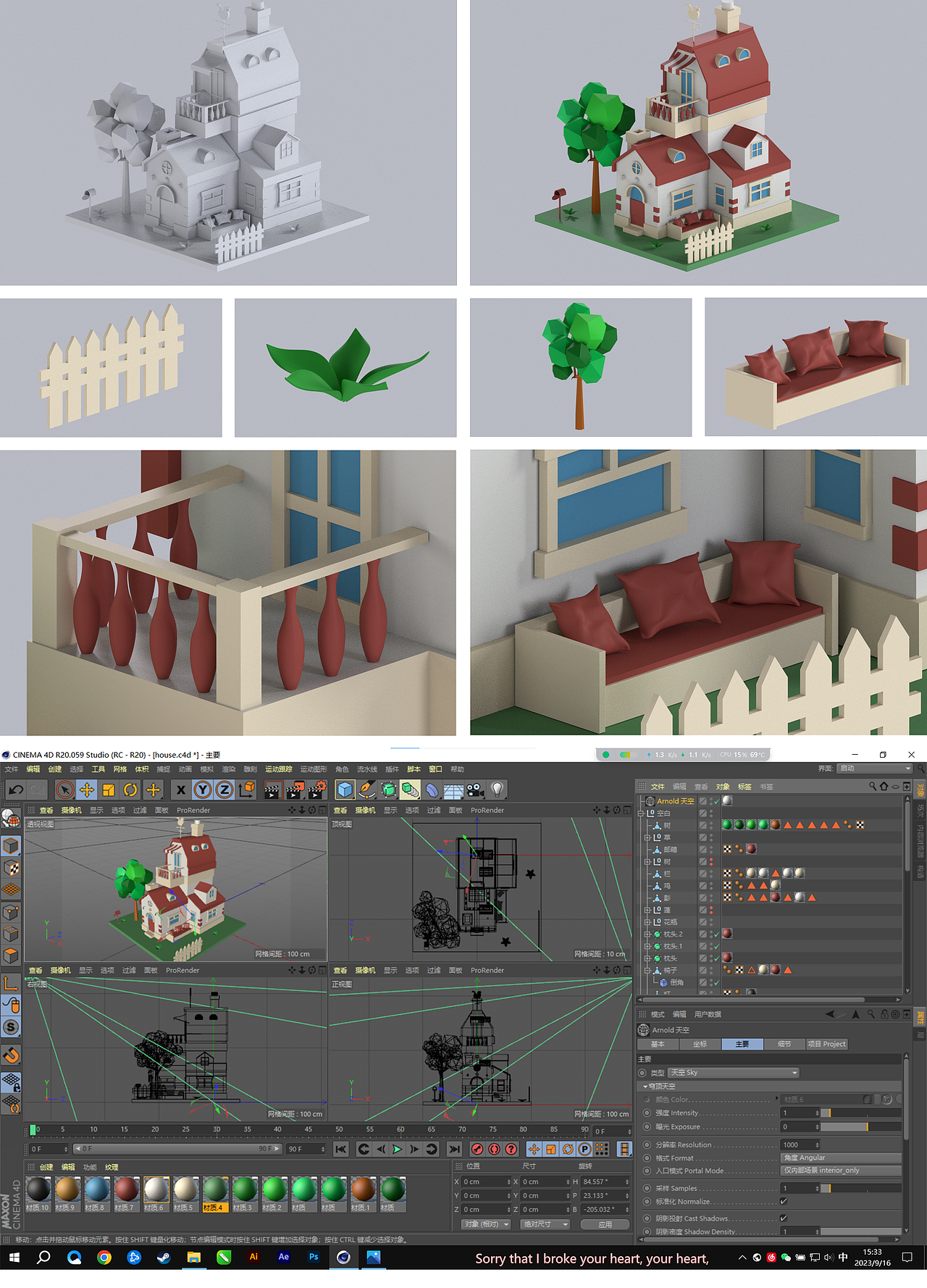Toggle the X axis lock icon
927x1288 pixels.
point(181,790)
